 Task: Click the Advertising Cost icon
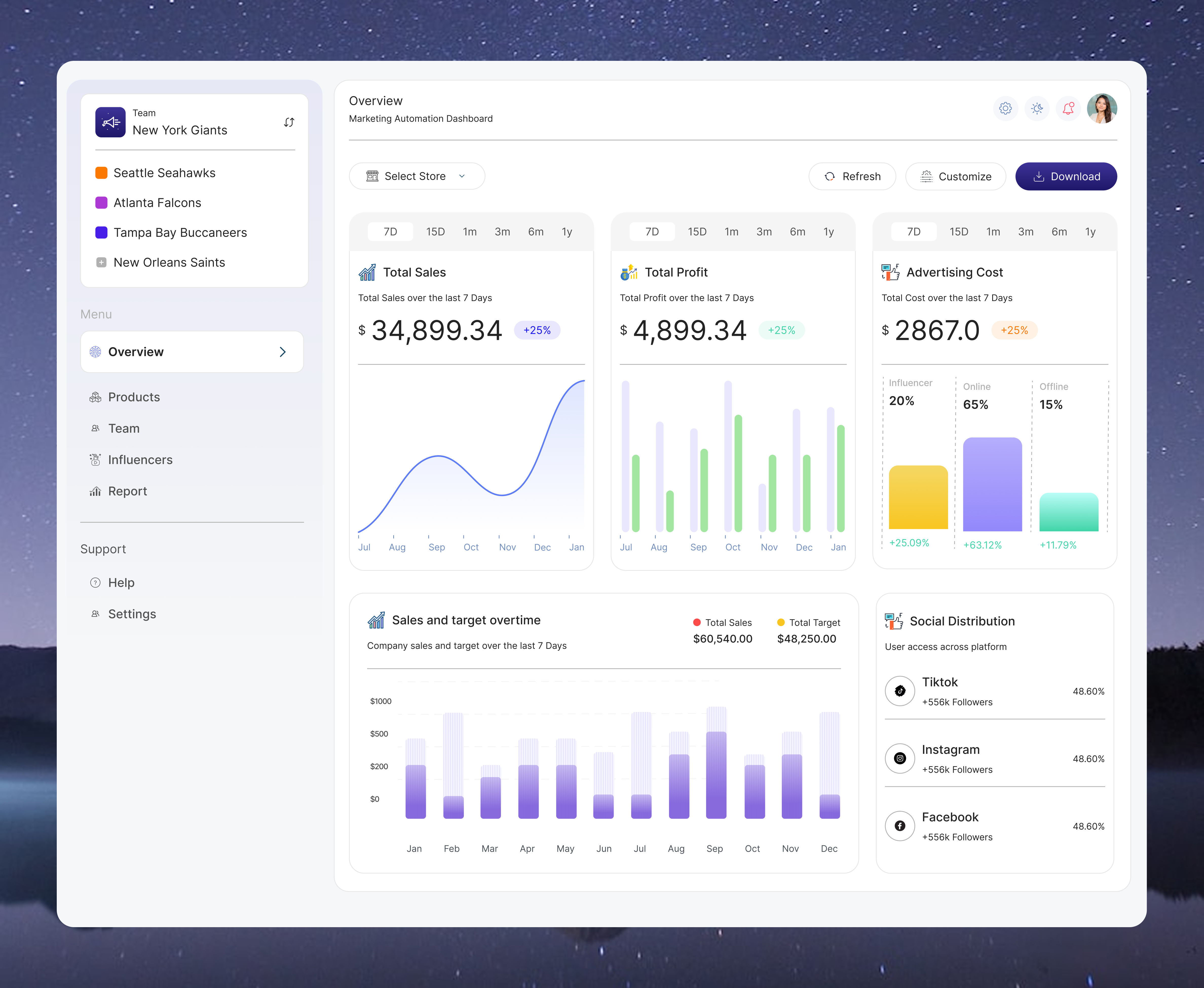[891, 272]
